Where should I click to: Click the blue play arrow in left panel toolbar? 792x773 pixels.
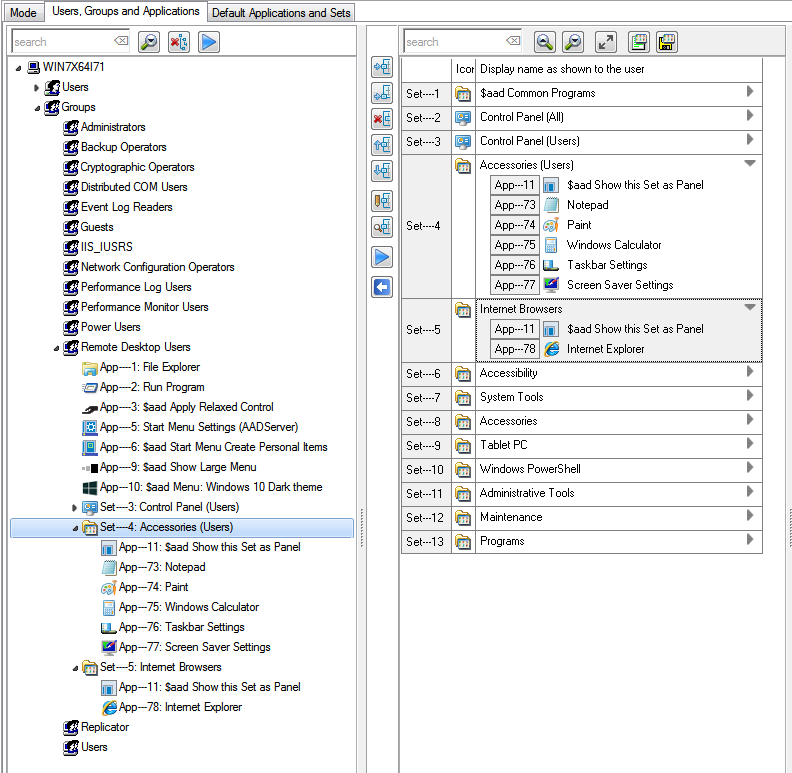(x=208, y=42)
